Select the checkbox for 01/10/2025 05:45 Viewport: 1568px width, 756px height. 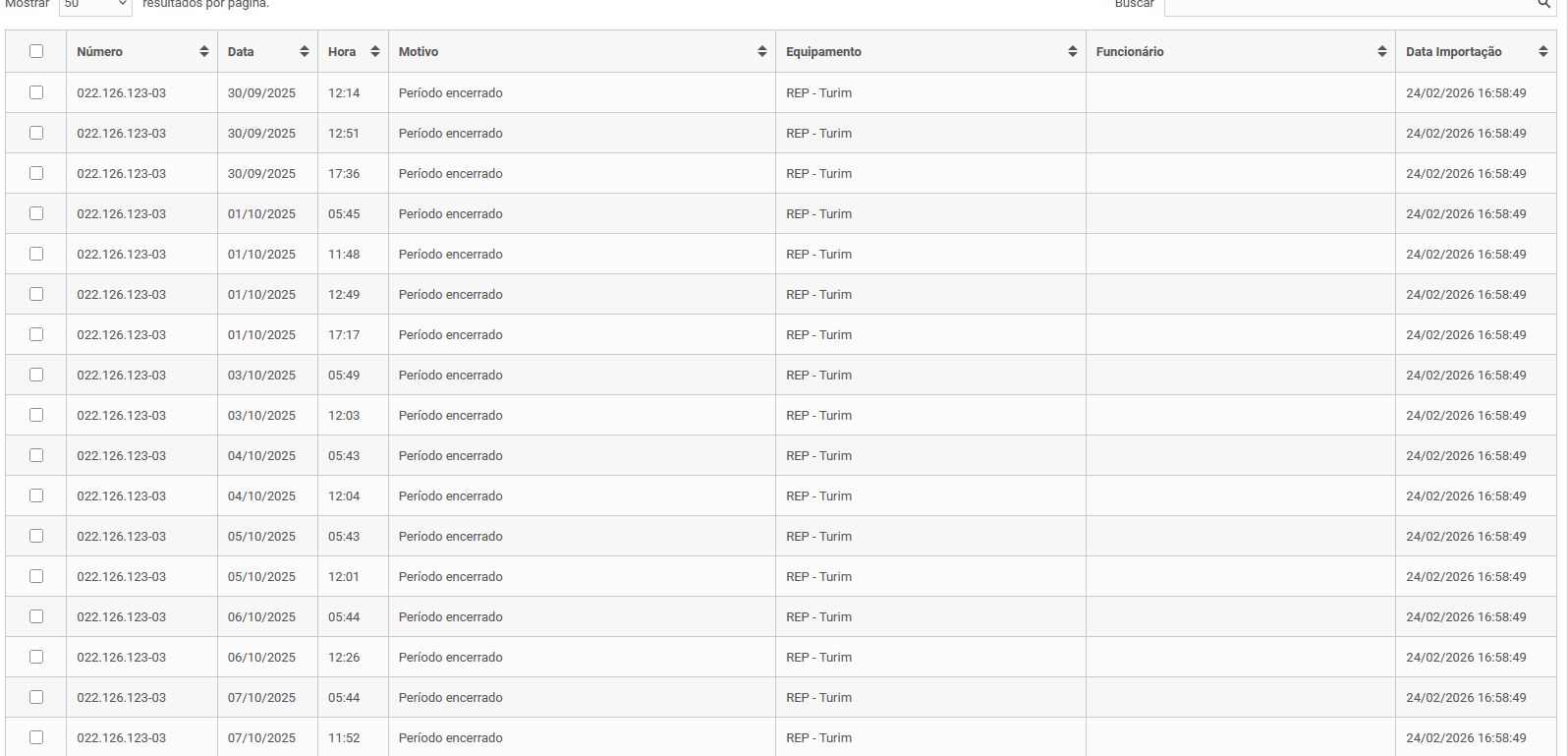point(36,213)
